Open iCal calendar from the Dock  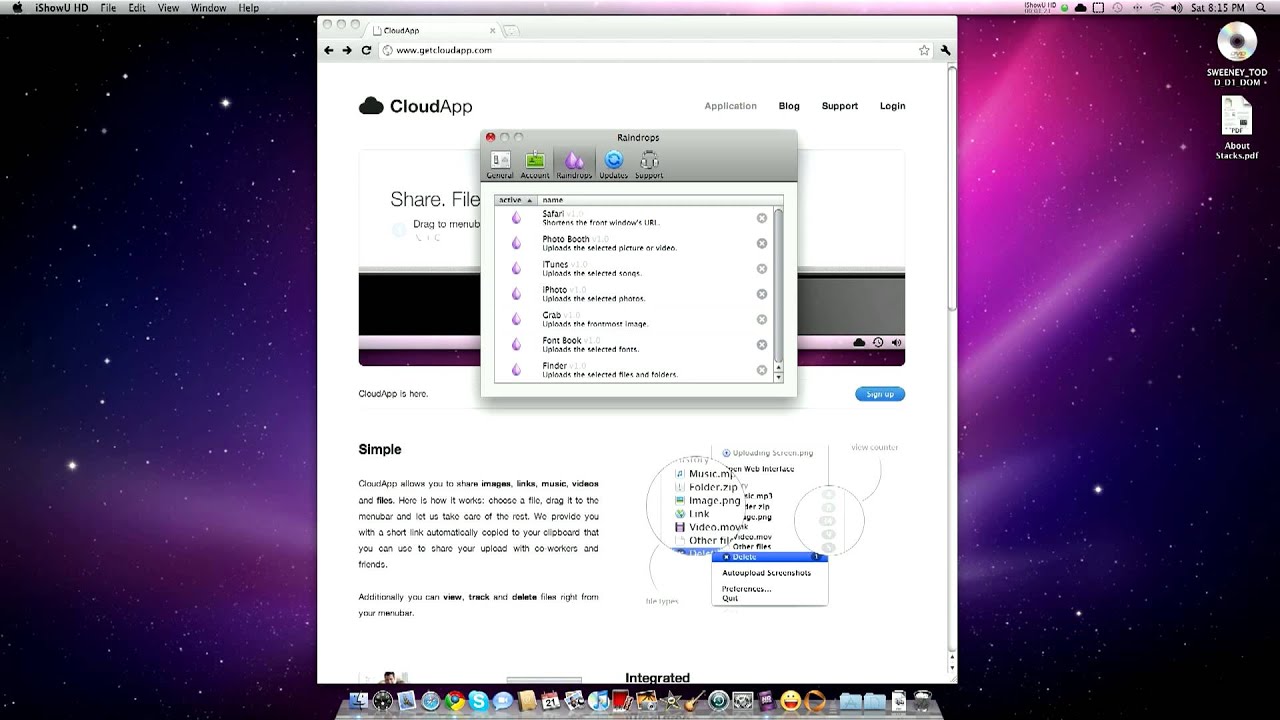[x=550, y=701]
